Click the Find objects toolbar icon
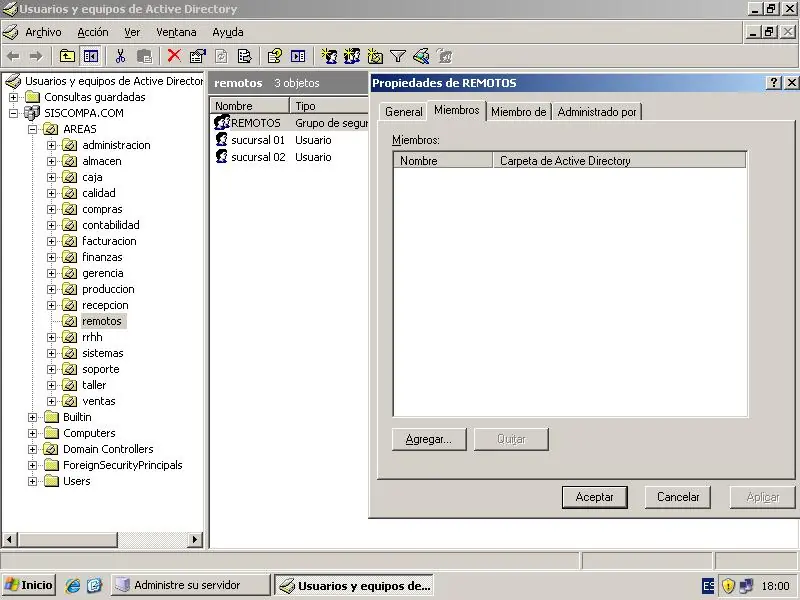The image size is (800, 600). coord(421,56)
